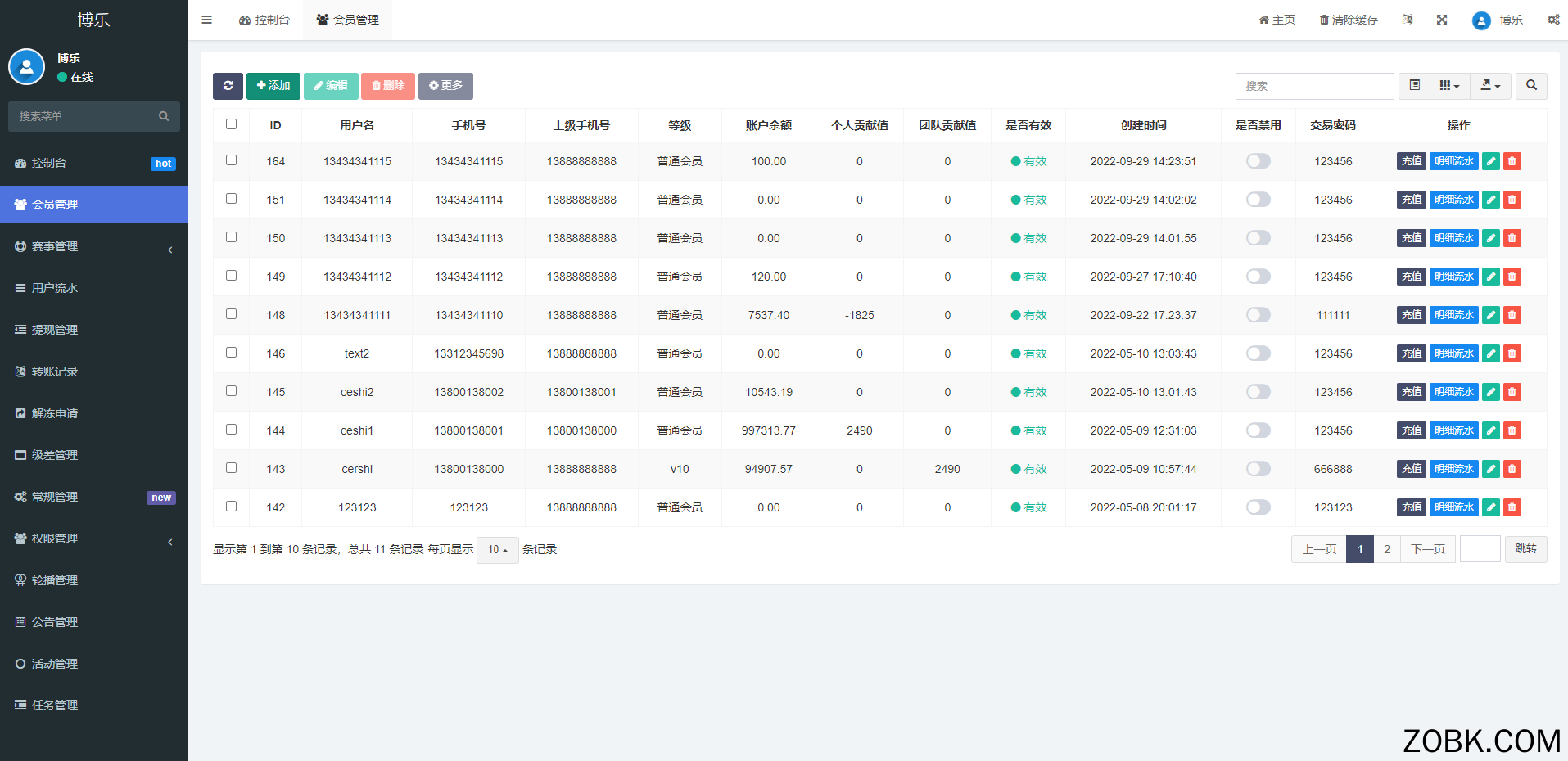
Task: Click red delete trash for ID 142
Action: tap(1512, 507)
